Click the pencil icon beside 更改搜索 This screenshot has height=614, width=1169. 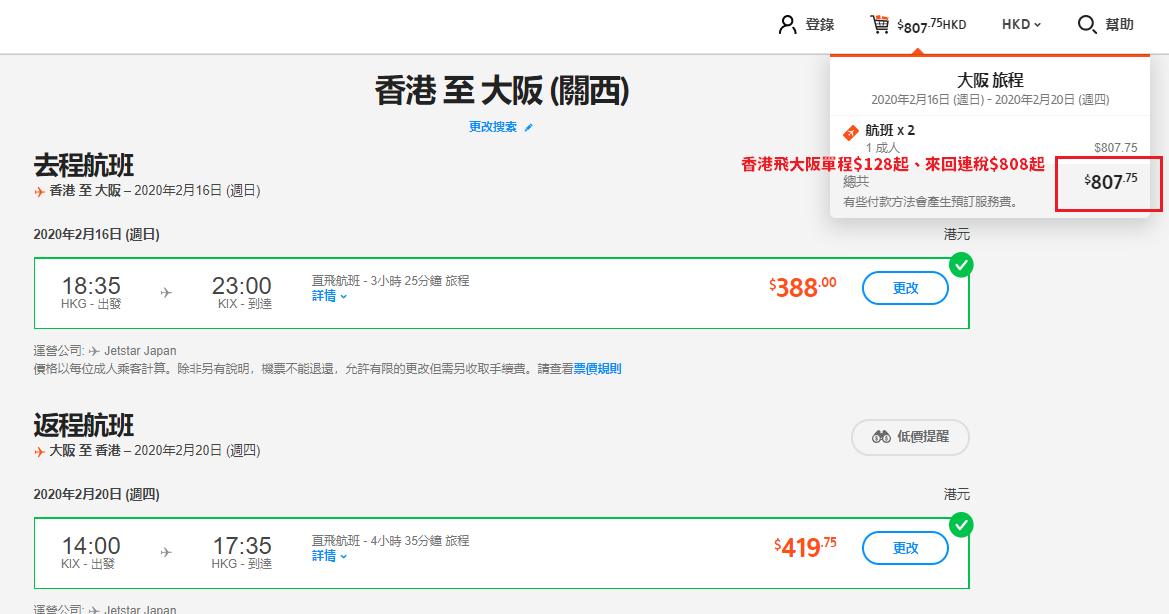[529, 127]
